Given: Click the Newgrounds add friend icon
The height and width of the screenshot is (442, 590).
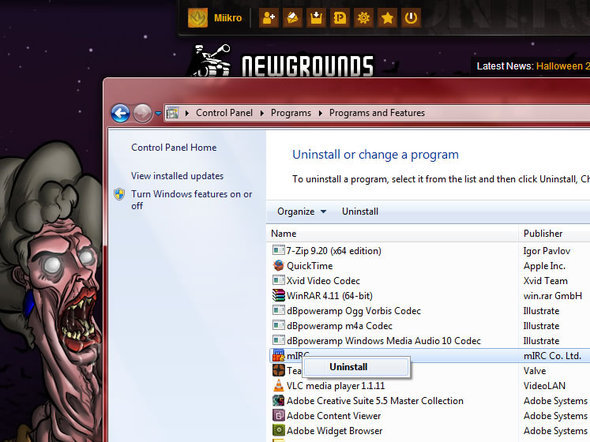Looking at the screenshot, I should (269, 18).
